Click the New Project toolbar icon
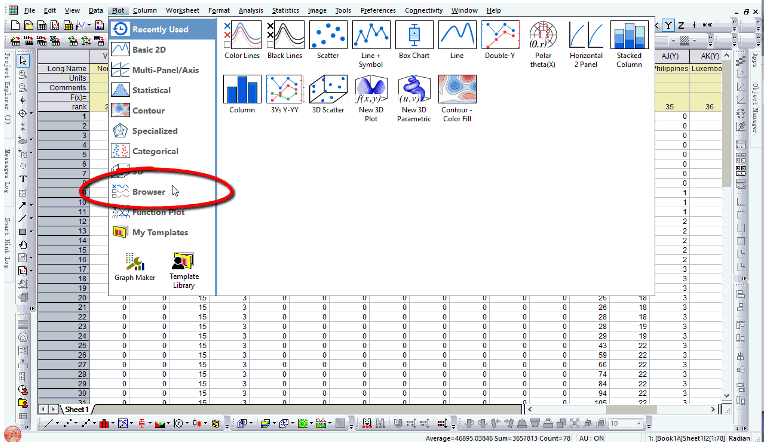The image size is (769, 442). pyautogui.click(x=15, y=25)
